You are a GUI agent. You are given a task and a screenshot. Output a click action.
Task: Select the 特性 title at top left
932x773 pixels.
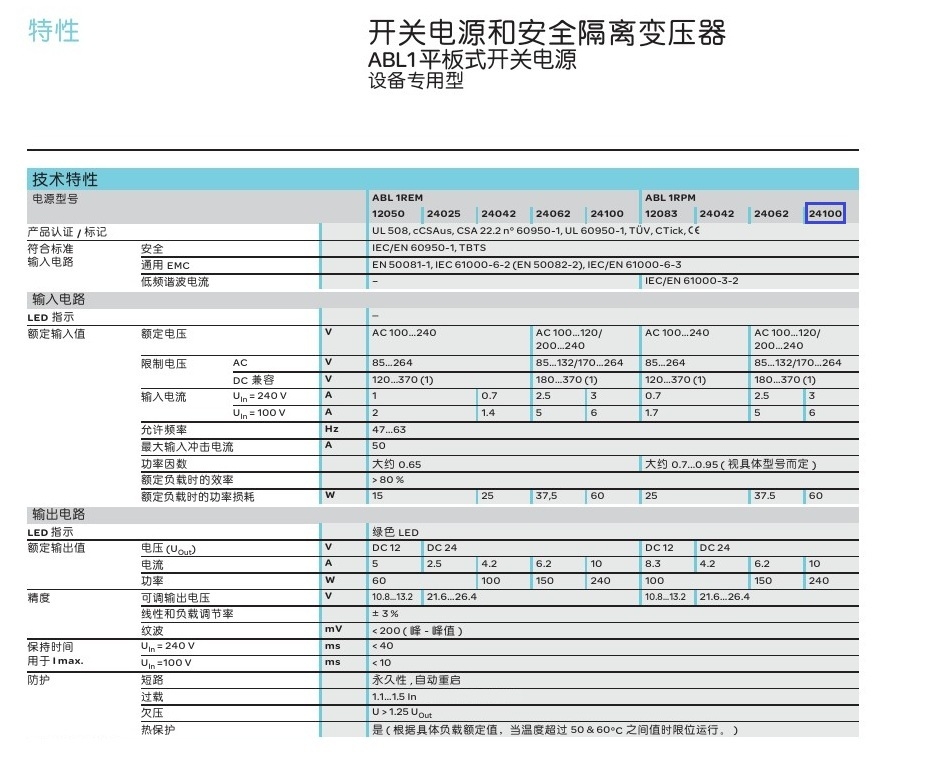click(53, 31)
